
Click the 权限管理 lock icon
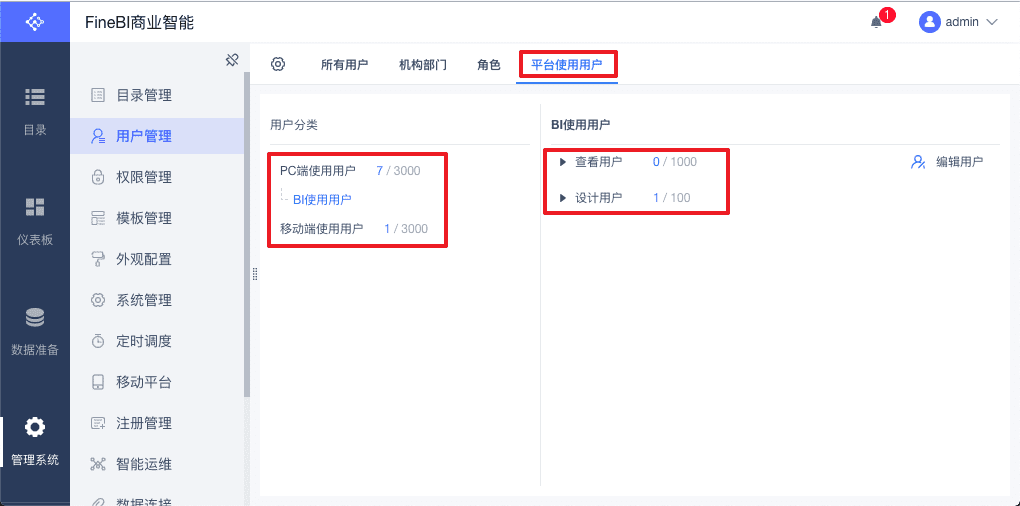pos(98,178)
